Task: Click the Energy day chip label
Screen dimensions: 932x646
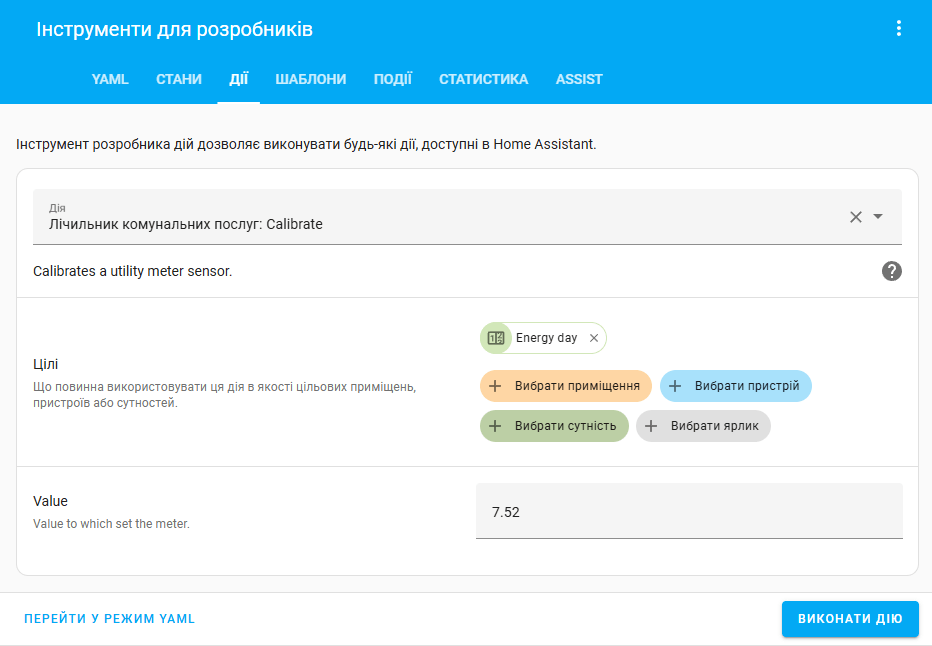Action: pos(546,338)
